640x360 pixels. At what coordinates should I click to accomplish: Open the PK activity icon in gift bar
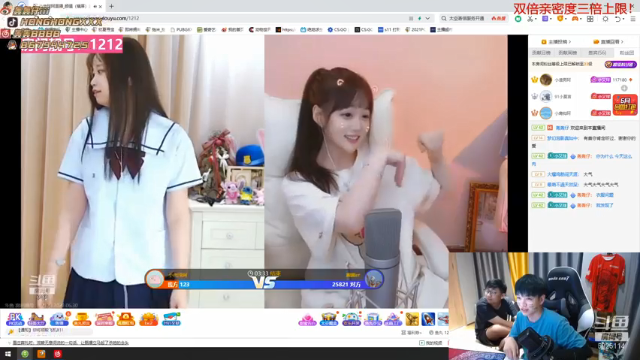click(15, 319)
